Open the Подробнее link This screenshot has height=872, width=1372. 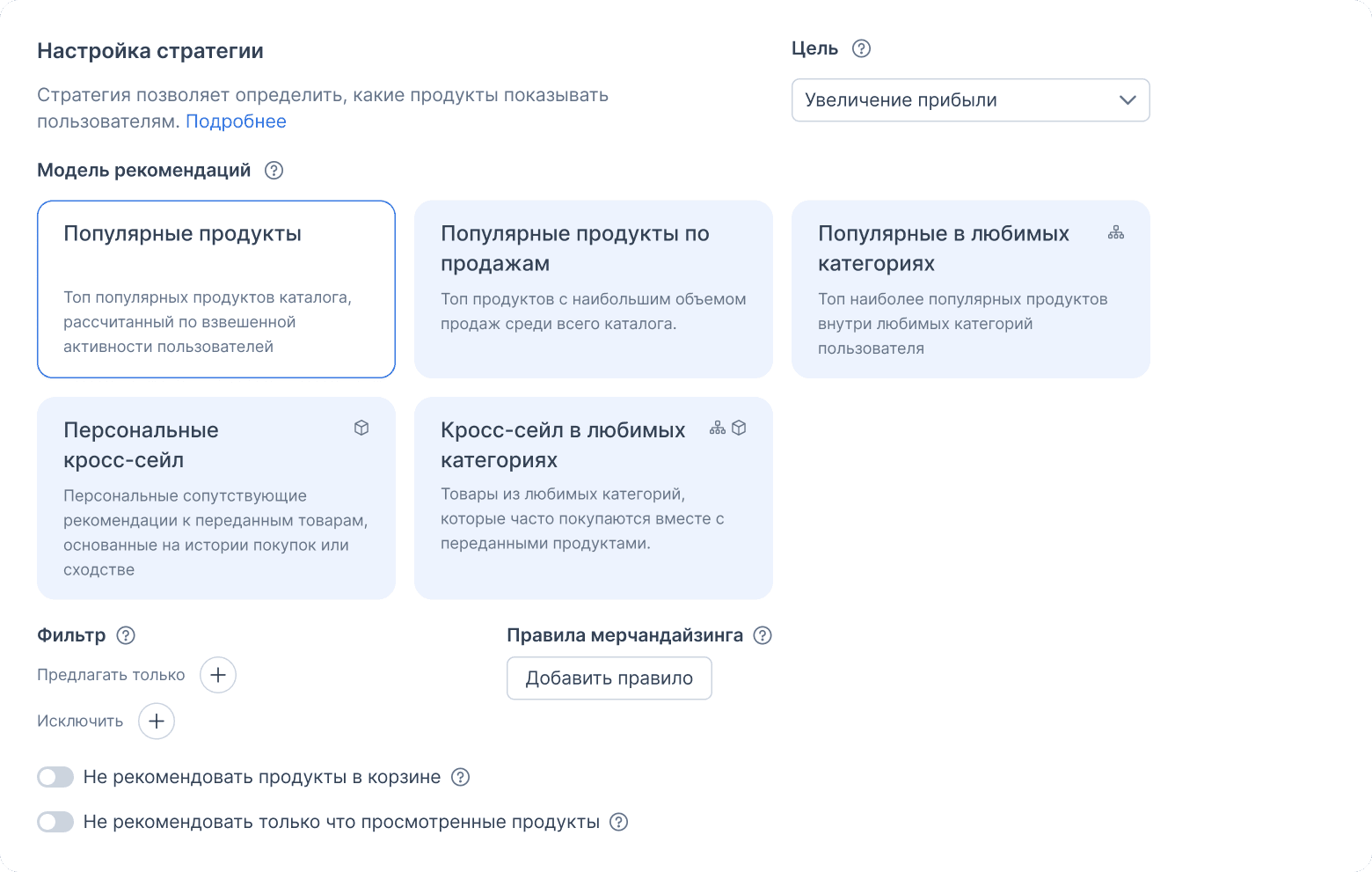tap(235, 121)
